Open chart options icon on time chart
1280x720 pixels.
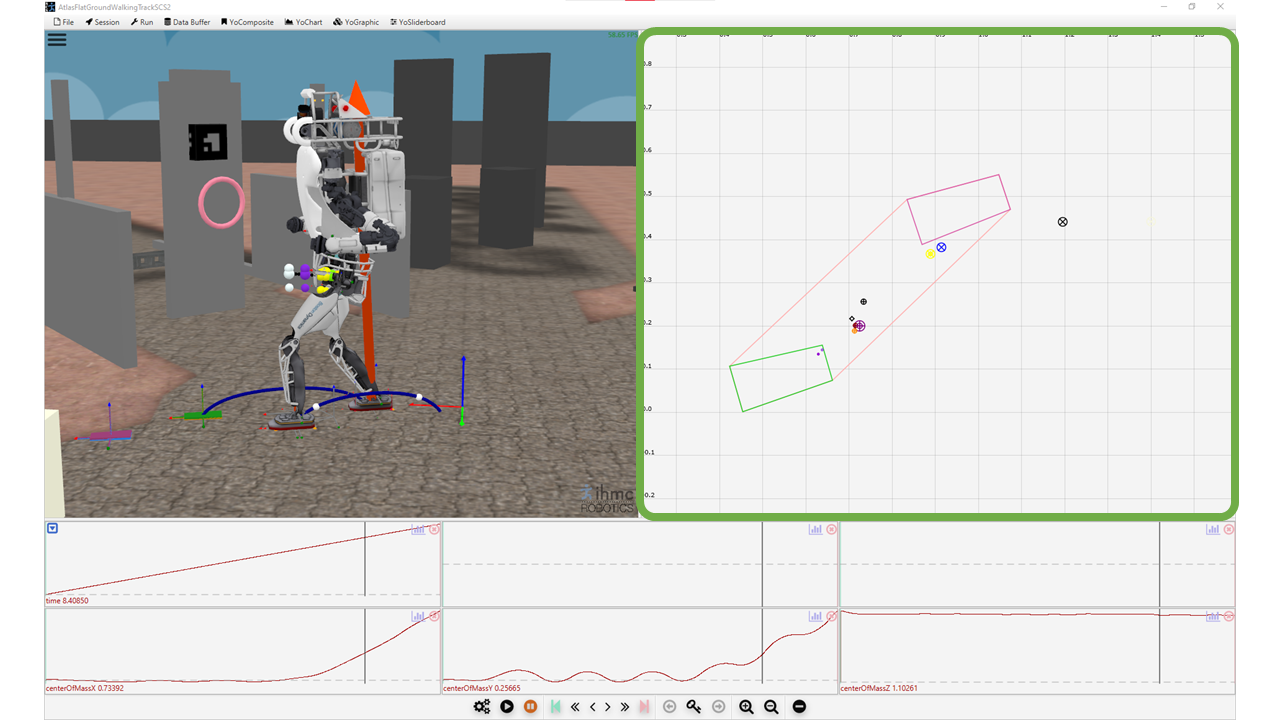click(419, 529)
